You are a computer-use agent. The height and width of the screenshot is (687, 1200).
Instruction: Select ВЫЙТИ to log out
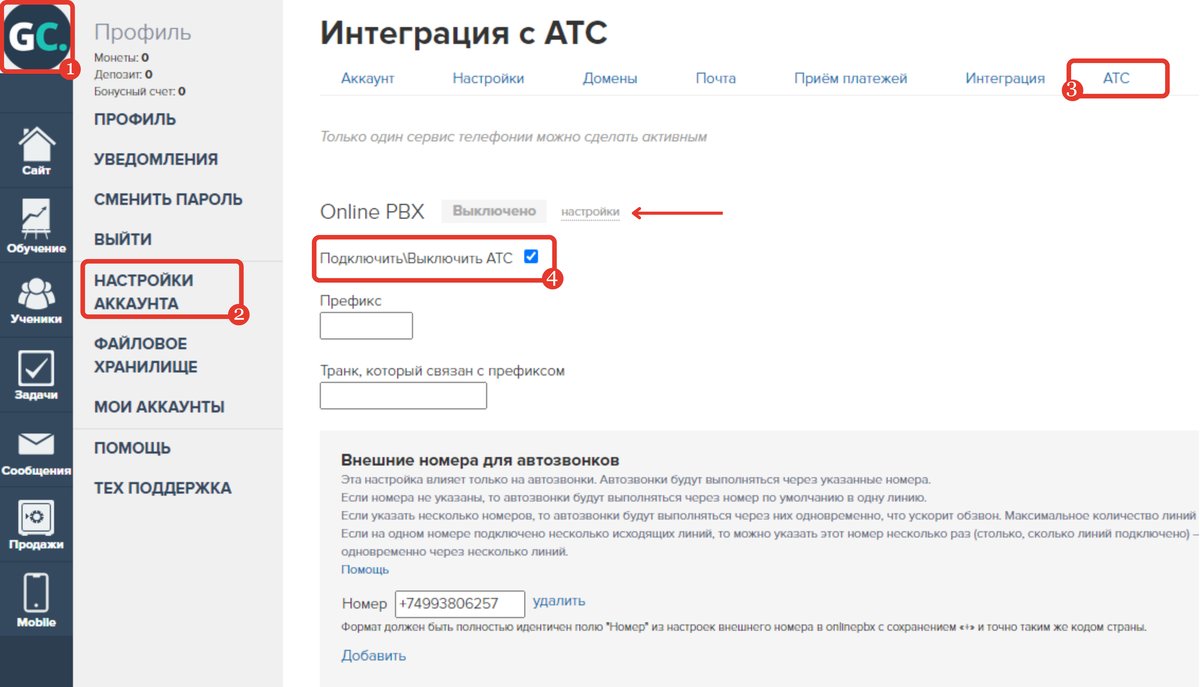tap(123, 239)
